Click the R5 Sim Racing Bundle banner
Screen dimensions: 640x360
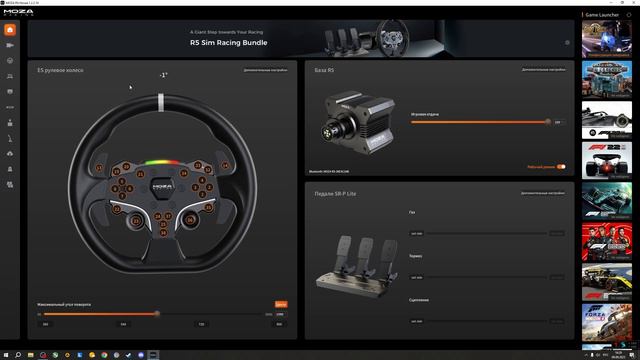click(x=301, y=39)
